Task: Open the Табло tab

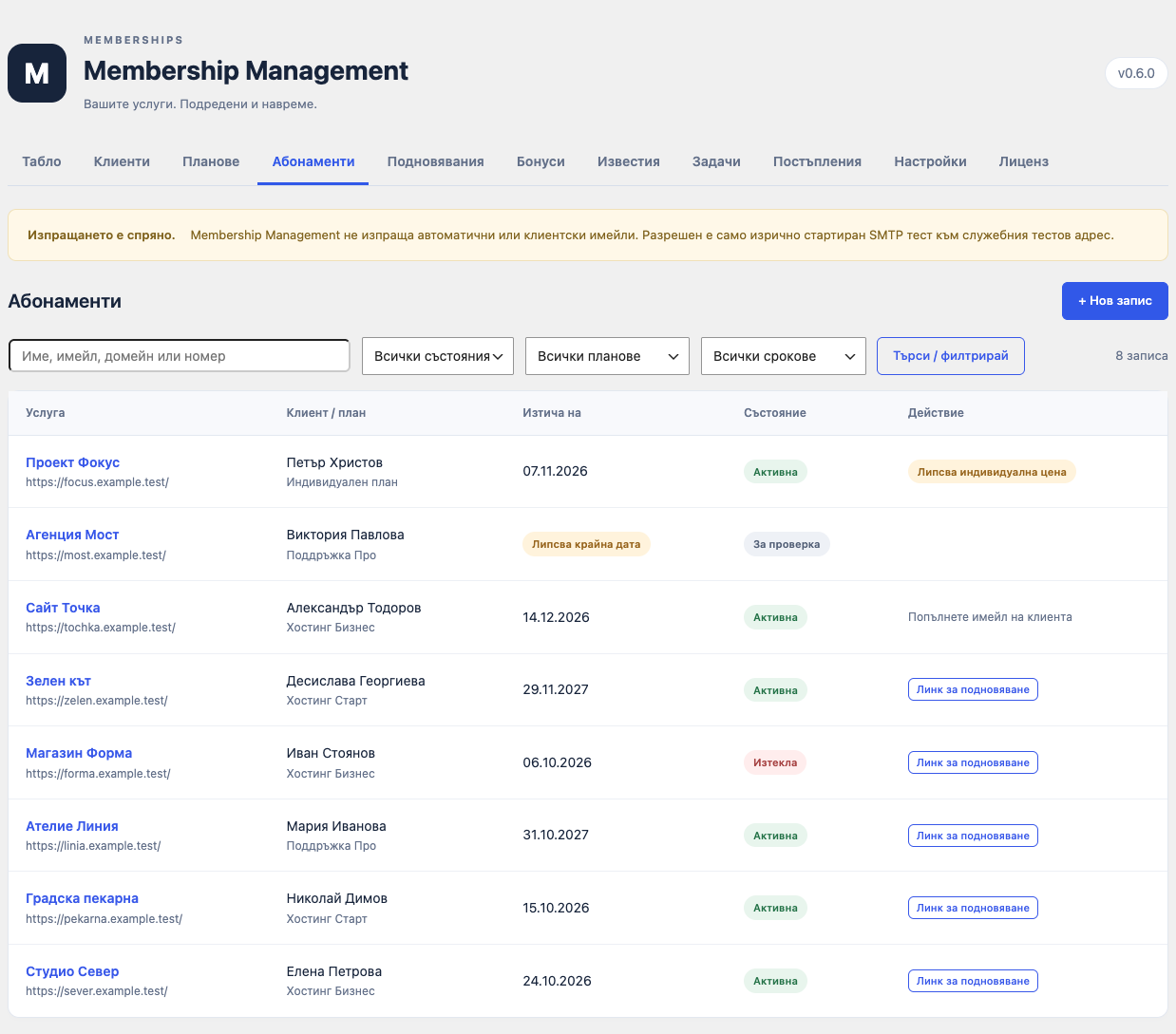Action: [42, 161]
